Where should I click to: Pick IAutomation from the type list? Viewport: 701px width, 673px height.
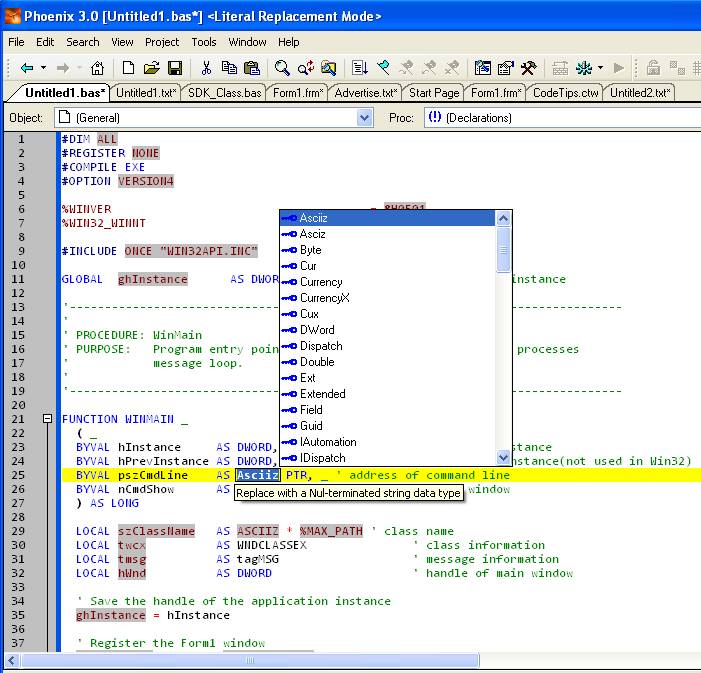pos(387,442)
